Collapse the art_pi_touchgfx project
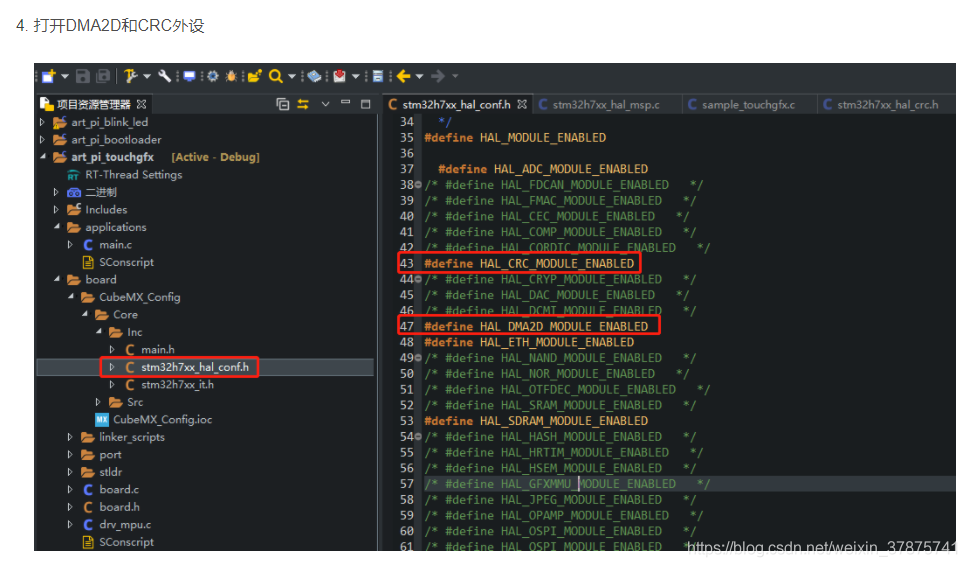 tap(43, 157)
